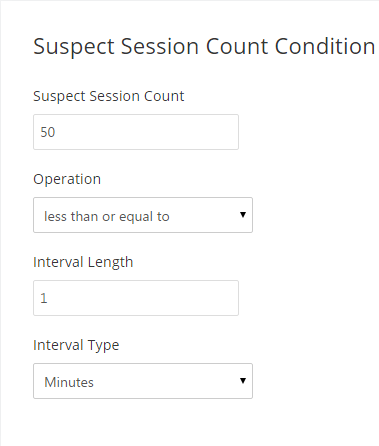Focus the Interval Length input field
Viewport: 379px width, 446px height.
(136, 298)
